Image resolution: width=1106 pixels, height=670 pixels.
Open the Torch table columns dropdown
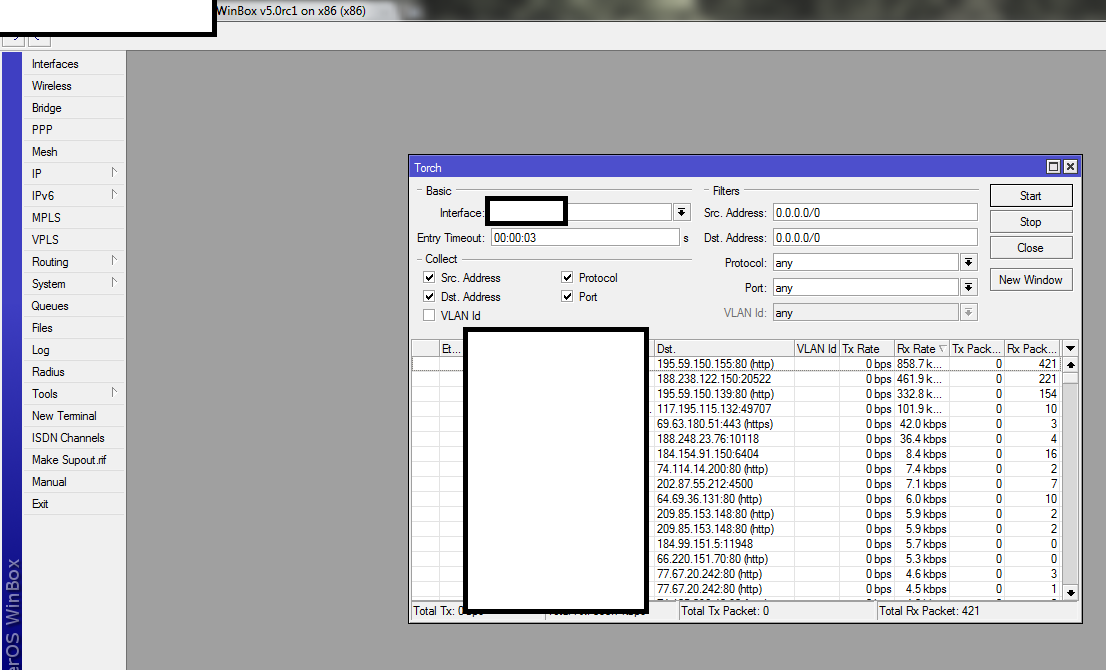click(x=1070, y=348)
